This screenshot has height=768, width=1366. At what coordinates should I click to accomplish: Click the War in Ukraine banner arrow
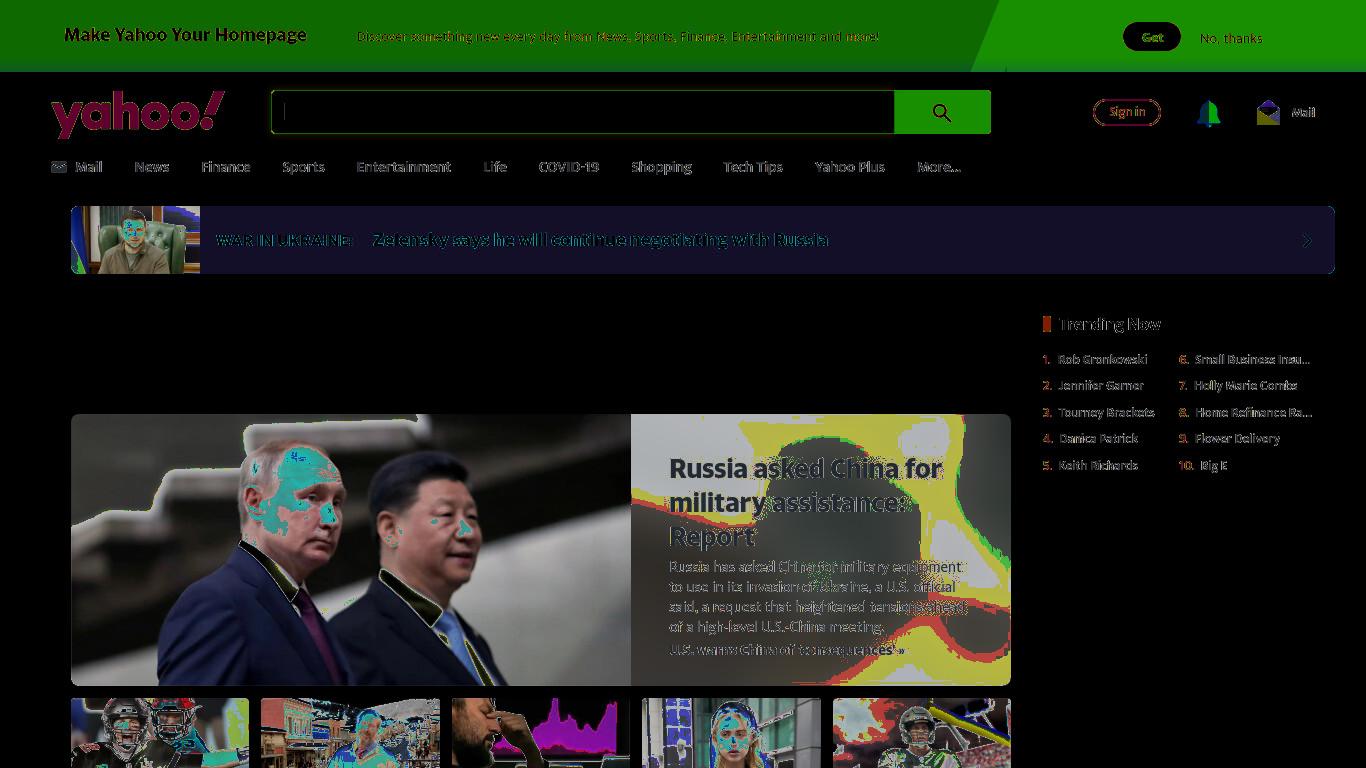[x=1307, y=240]
